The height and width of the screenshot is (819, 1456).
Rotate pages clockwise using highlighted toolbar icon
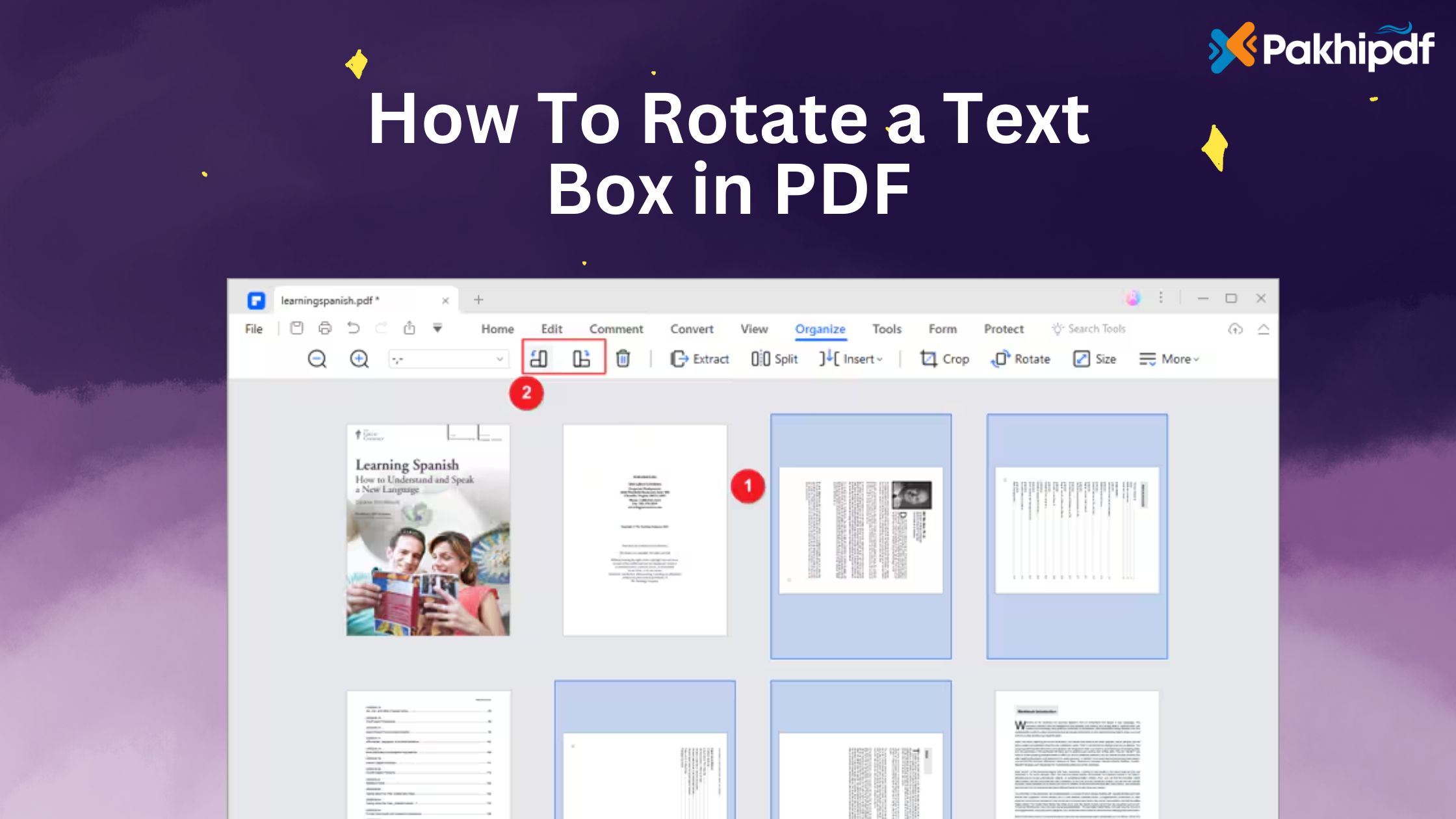pos(582,359)
